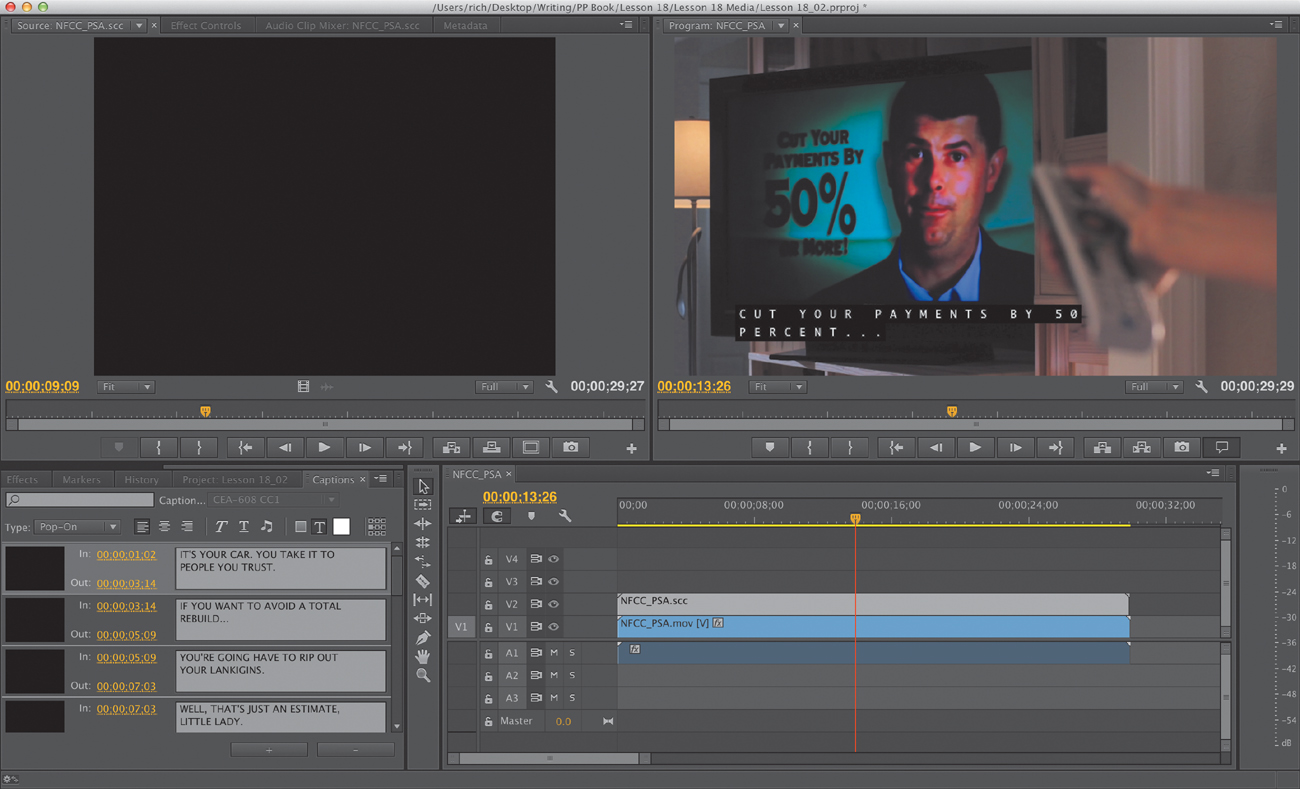Hide the V2 track output eye
The height and width of the screenshot is (789, 1300).
click(553, 604)
